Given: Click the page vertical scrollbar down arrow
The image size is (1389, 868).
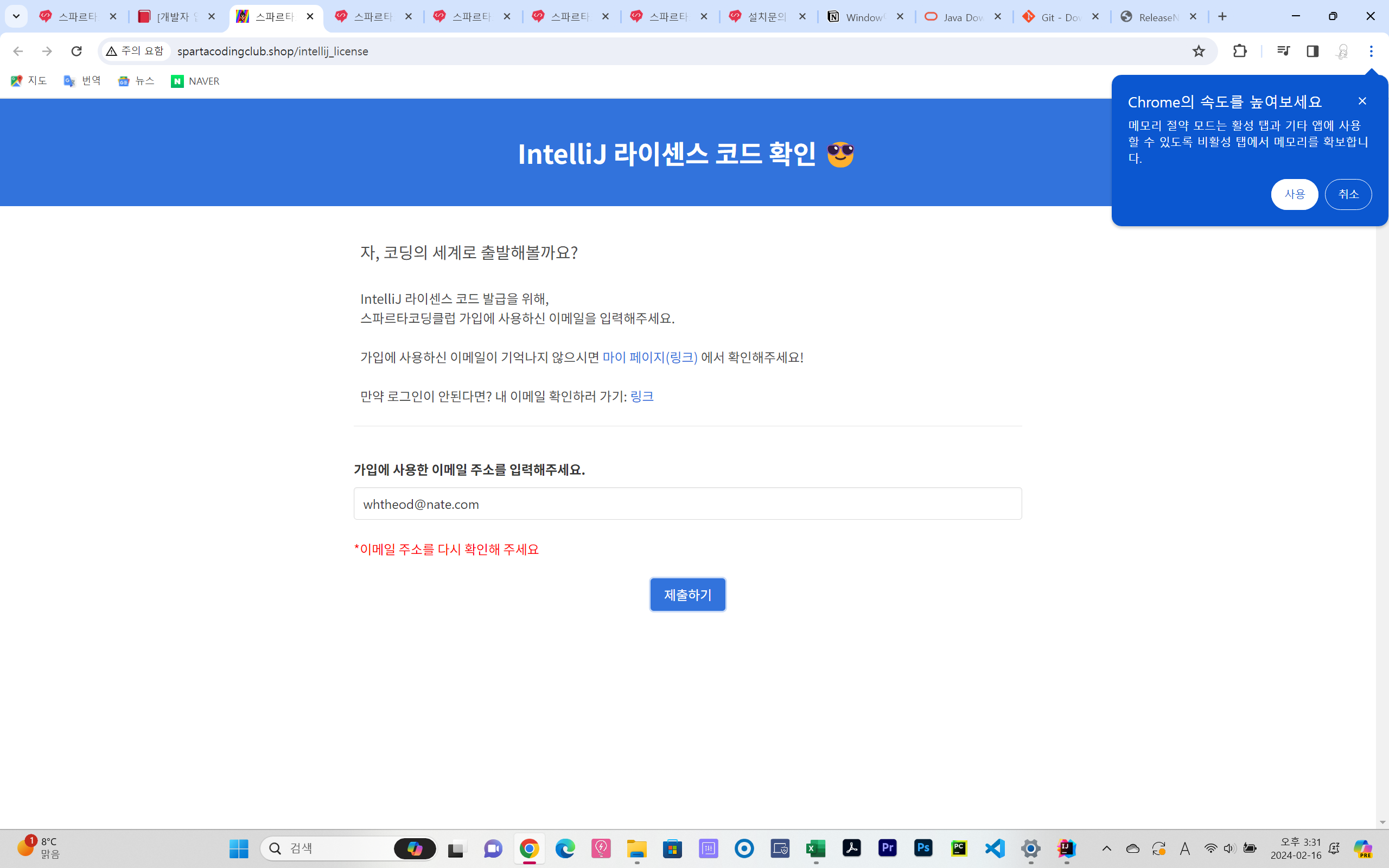Looking at the screenshot, I should 1382,822.
